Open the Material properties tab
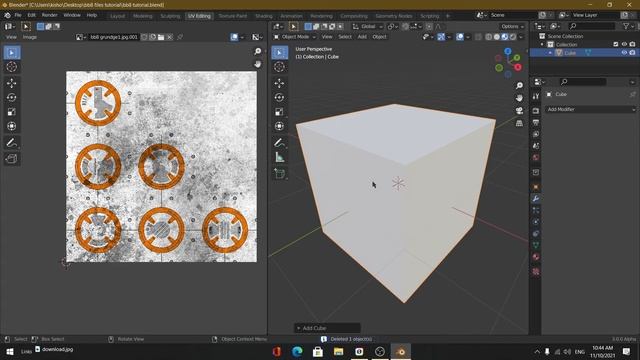The height and width of the screenshot is (360, 640). (x=536, y=257)
